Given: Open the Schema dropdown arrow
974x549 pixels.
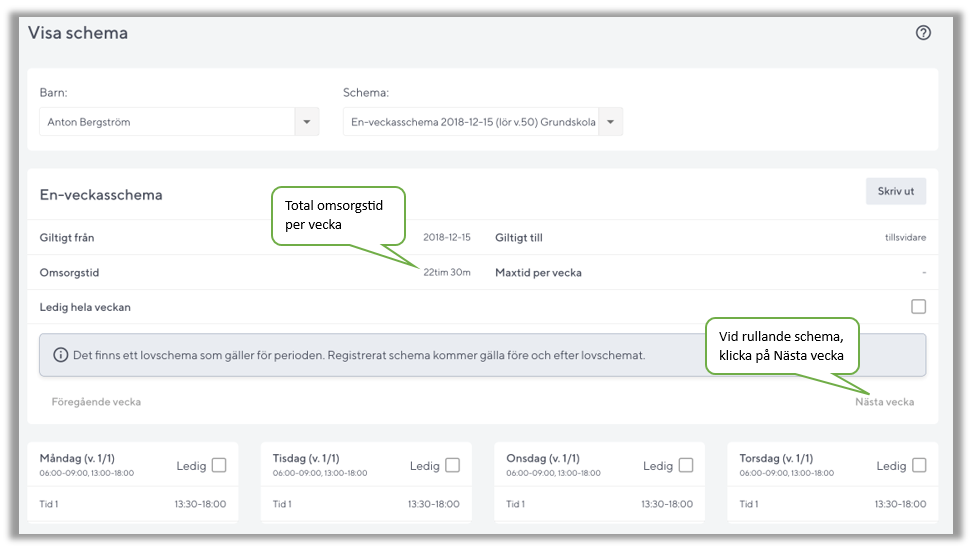Looking at the screenshot, I should tap(611, 122).
